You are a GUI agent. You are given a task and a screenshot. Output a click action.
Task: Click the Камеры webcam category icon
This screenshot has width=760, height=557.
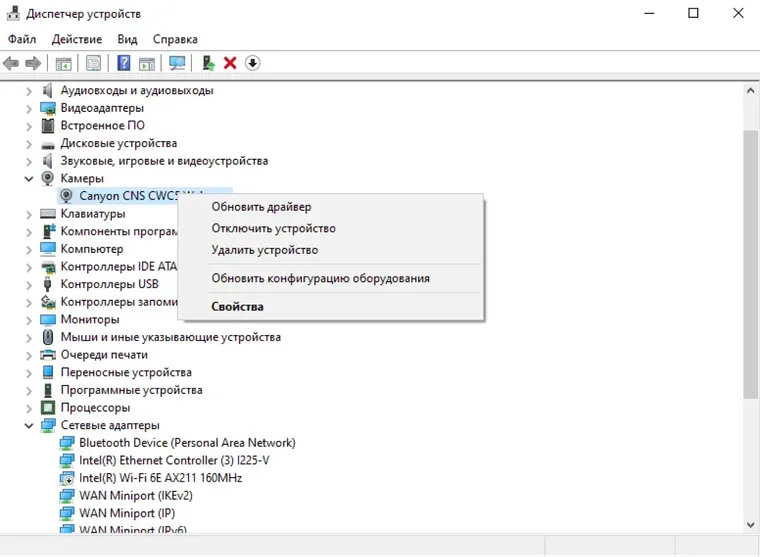(x=48, y=178)
